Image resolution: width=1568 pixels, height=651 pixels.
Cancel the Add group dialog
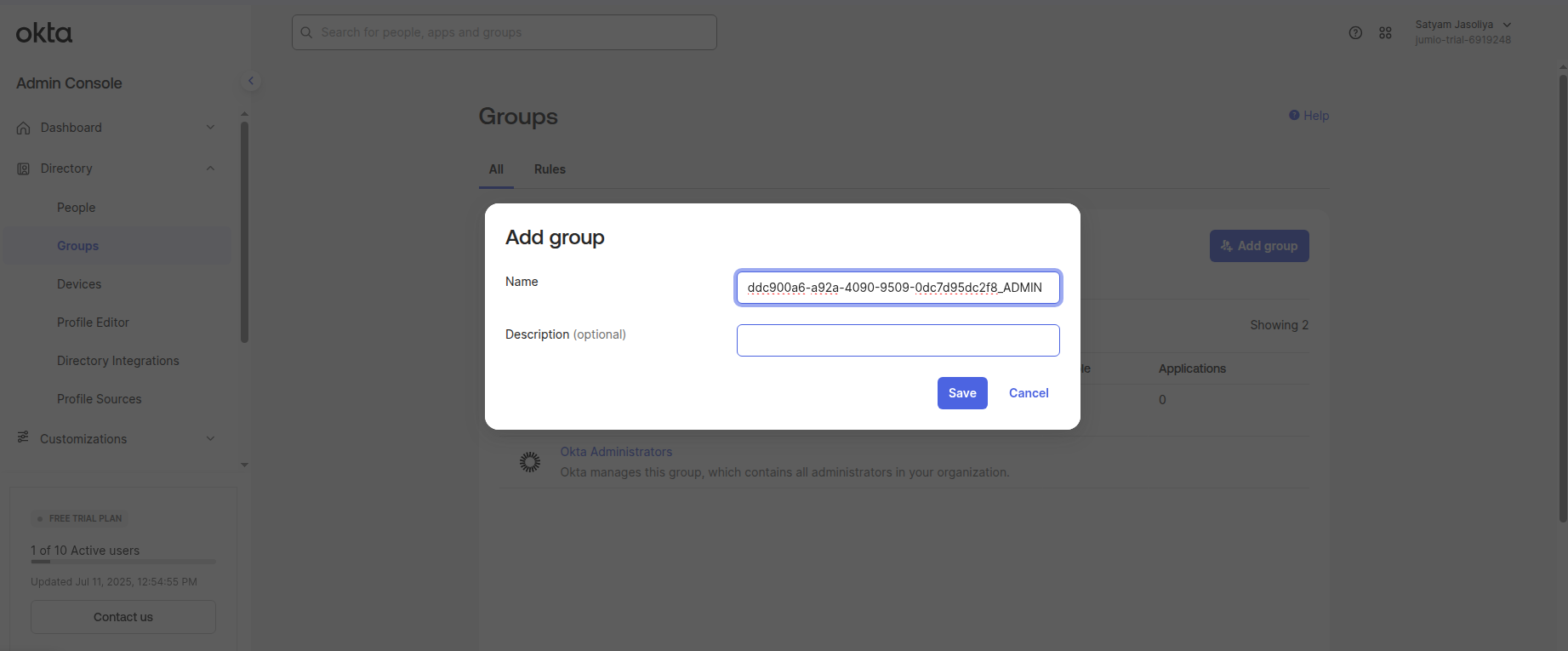[x=1029, y=393]
